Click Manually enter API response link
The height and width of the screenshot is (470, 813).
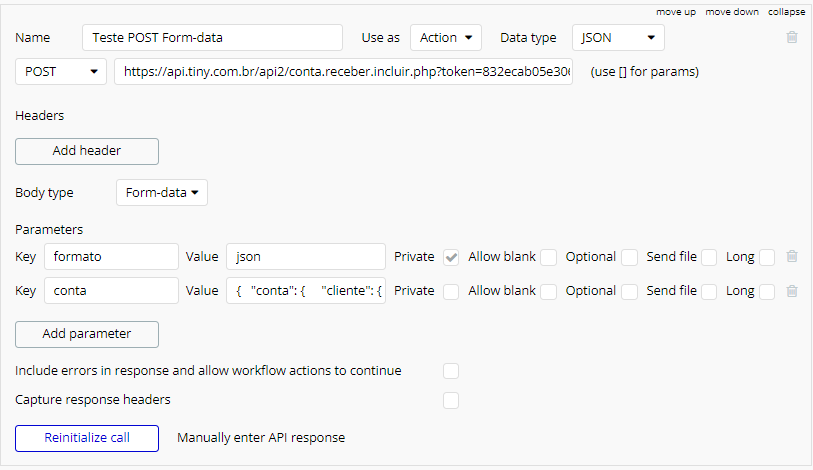pyautogui.click(x=261, y=438)
